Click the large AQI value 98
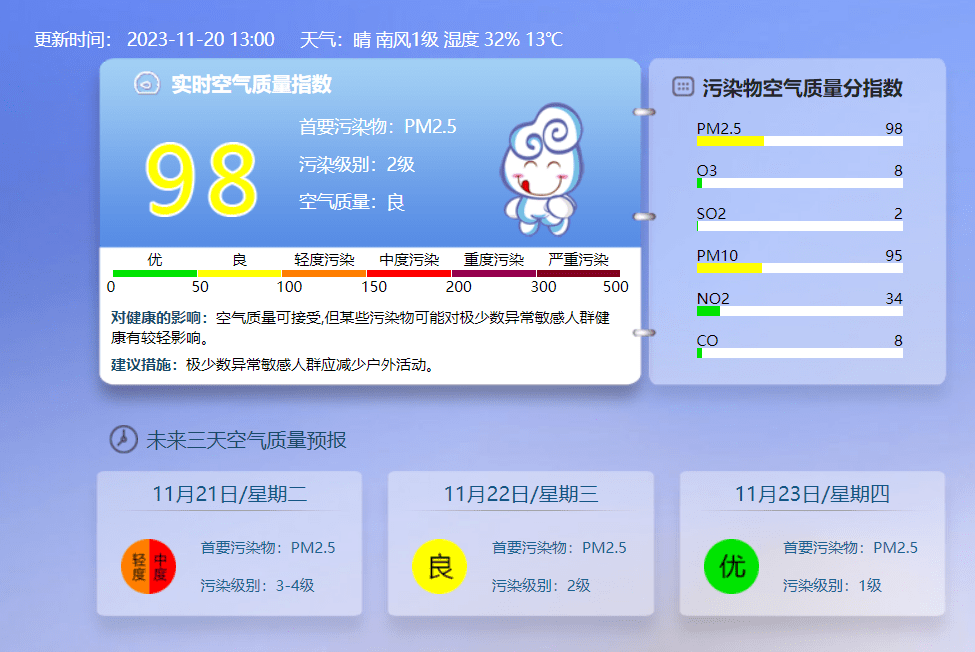Image resolution: width=975 pixels, height=652 pixels. [x=201, y=179]
